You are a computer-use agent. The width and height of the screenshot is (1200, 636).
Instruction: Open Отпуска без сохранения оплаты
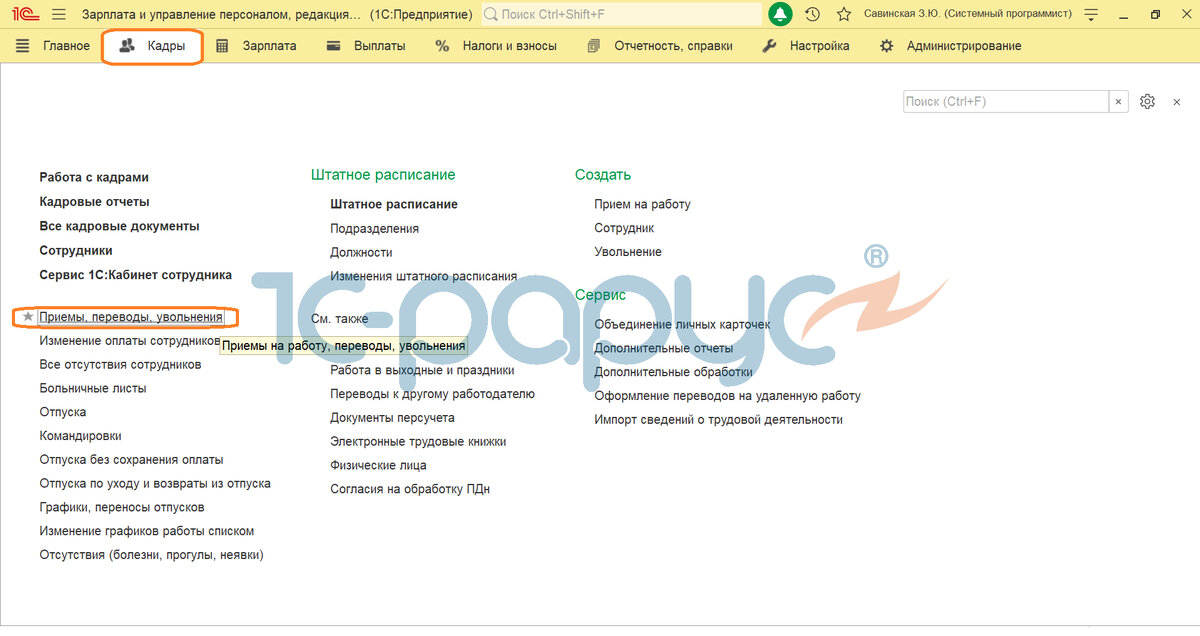click(x=131, y=460)
